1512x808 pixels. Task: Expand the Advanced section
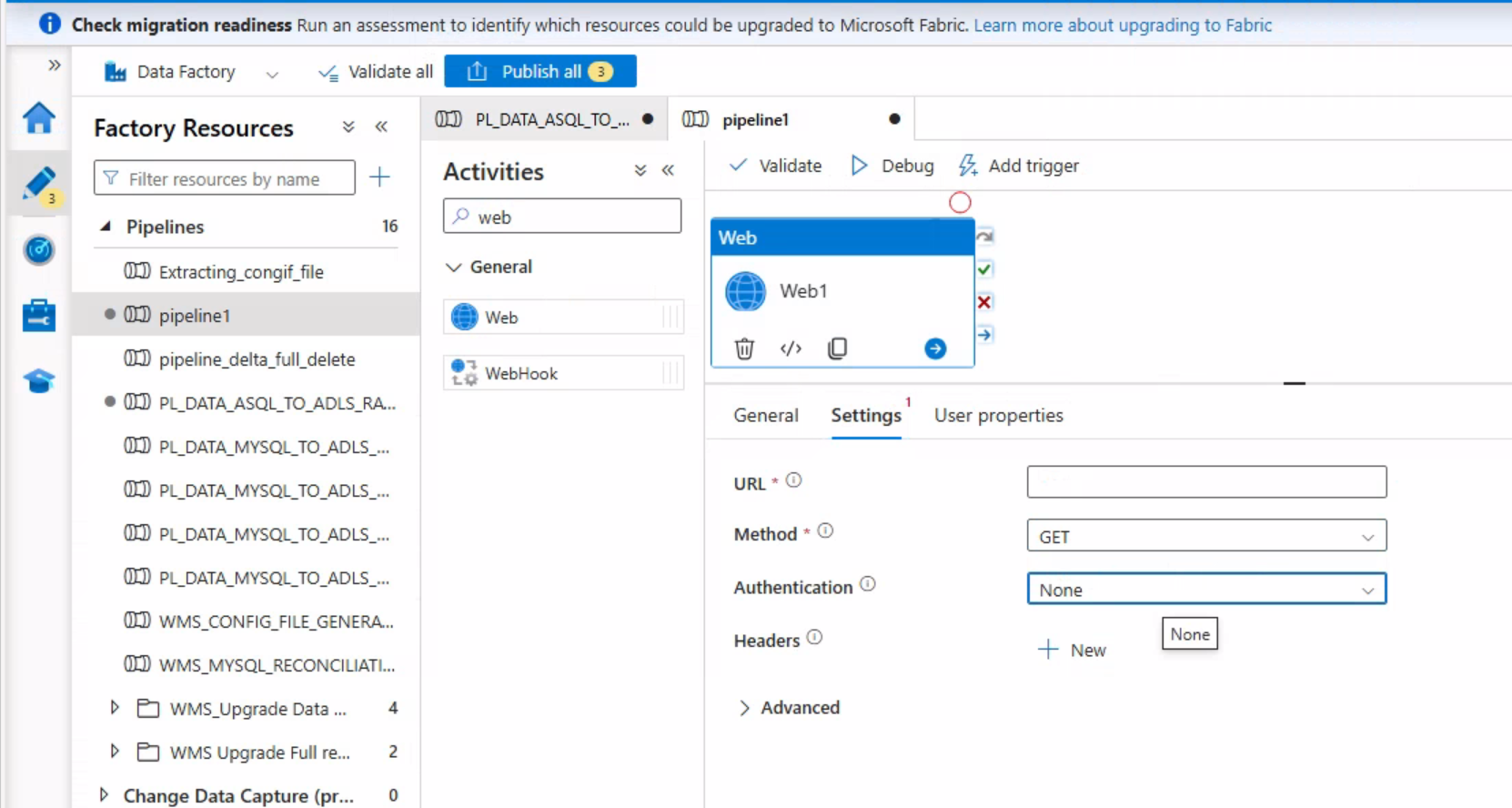click(x=791, y=708)
